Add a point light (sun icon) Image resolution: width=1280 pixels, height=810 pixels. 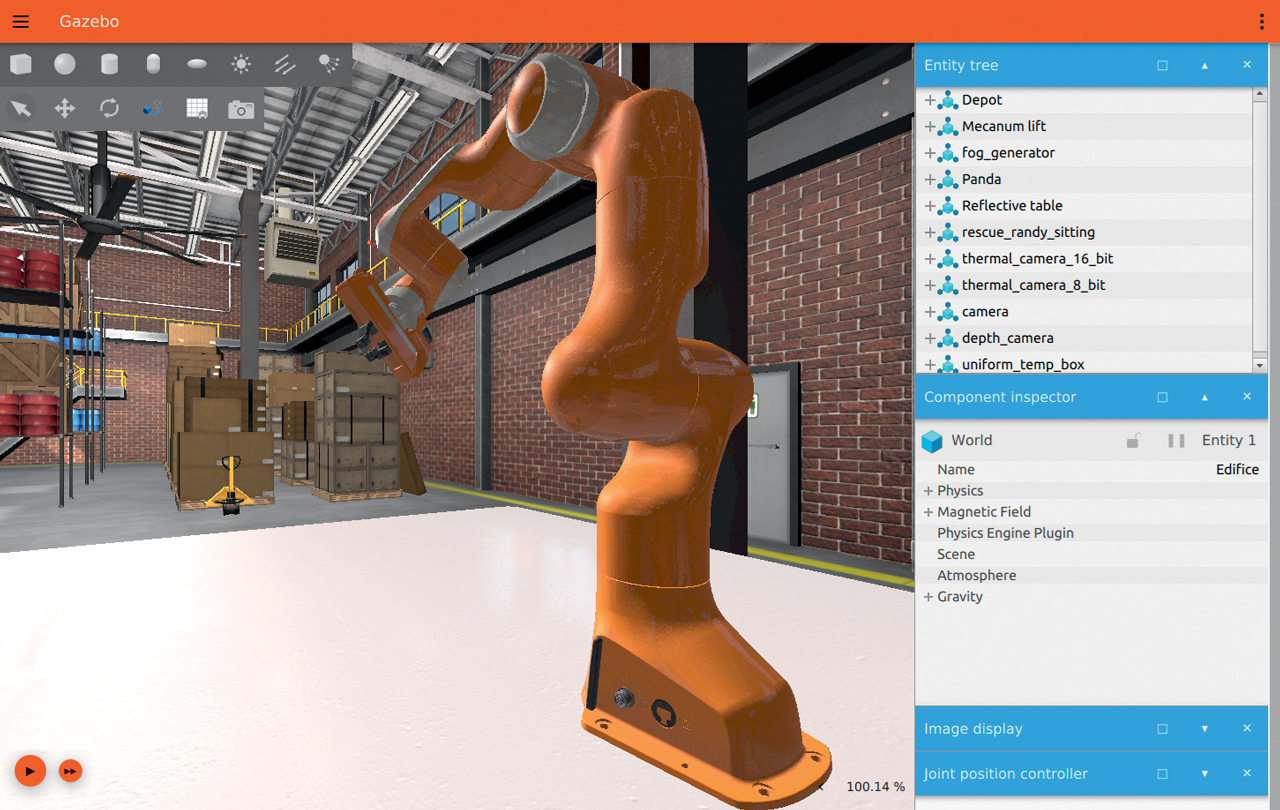point(241,65)
